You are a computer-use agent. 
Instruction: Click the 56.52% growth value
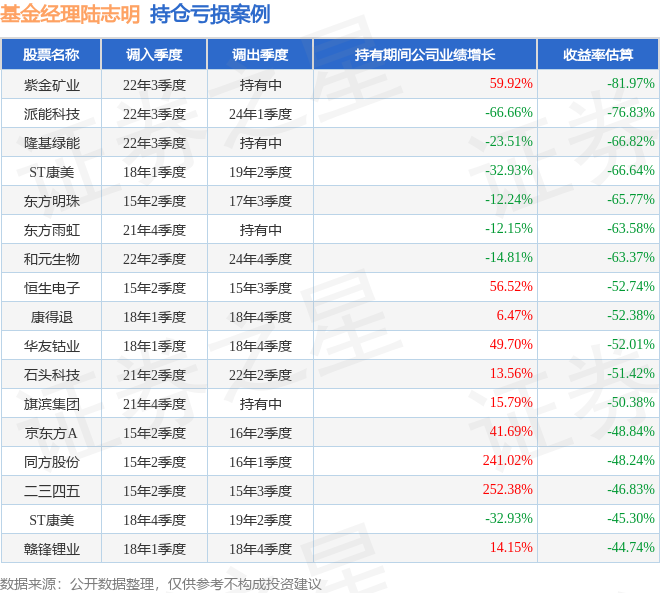(x=511, y=287)
